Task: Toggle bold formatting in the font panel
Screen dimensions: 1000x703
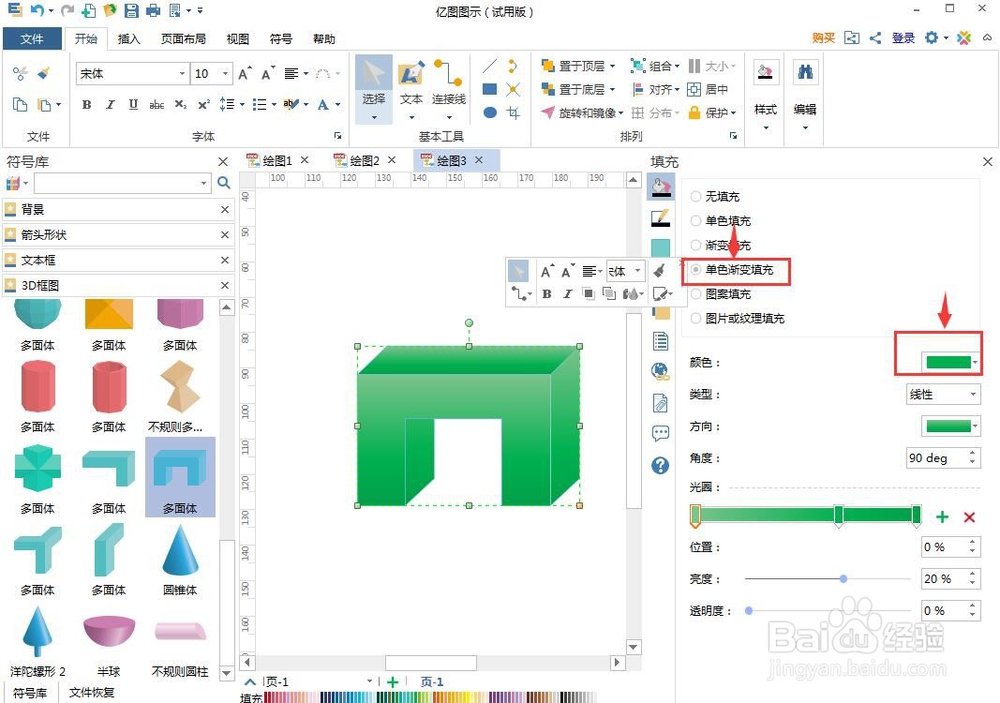Action: (x=86, y=104)
